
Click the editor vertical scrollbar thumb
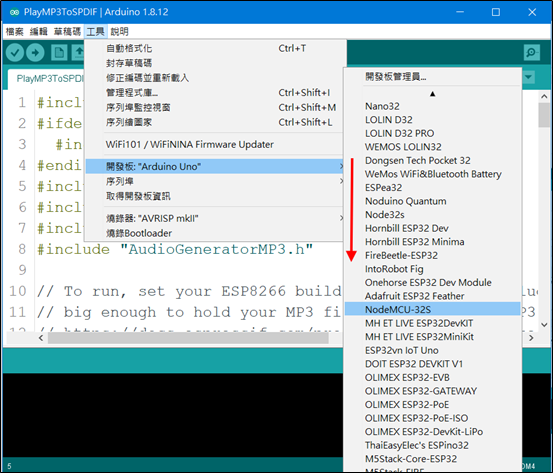544,115
